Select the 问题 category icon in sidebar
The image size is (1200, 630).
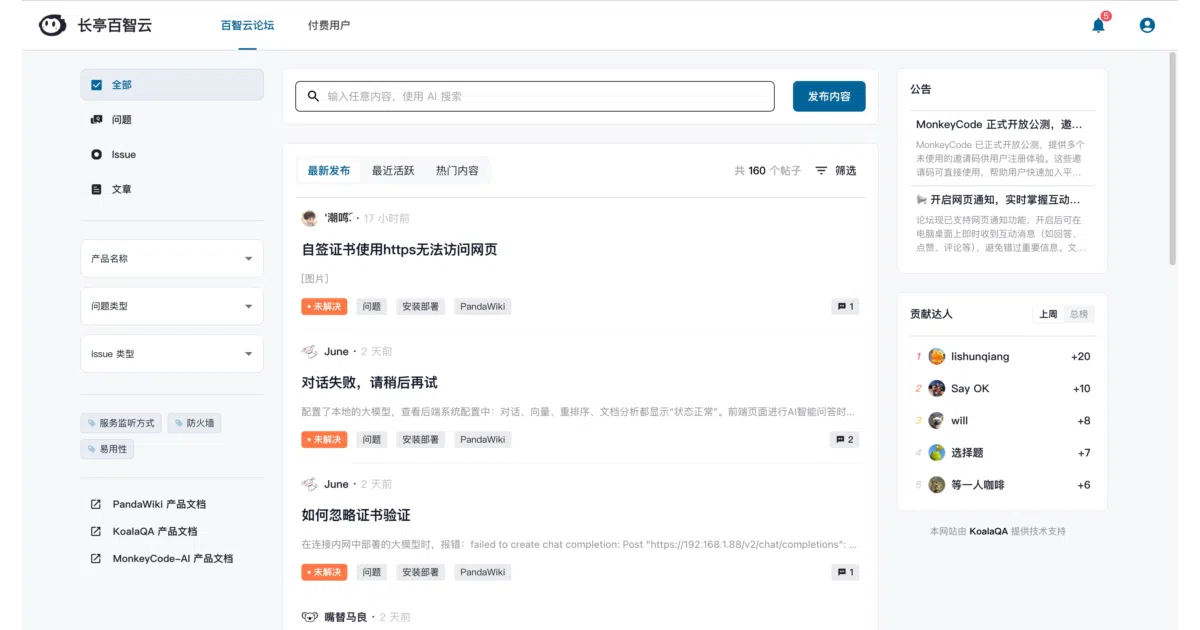pos(97,120)
